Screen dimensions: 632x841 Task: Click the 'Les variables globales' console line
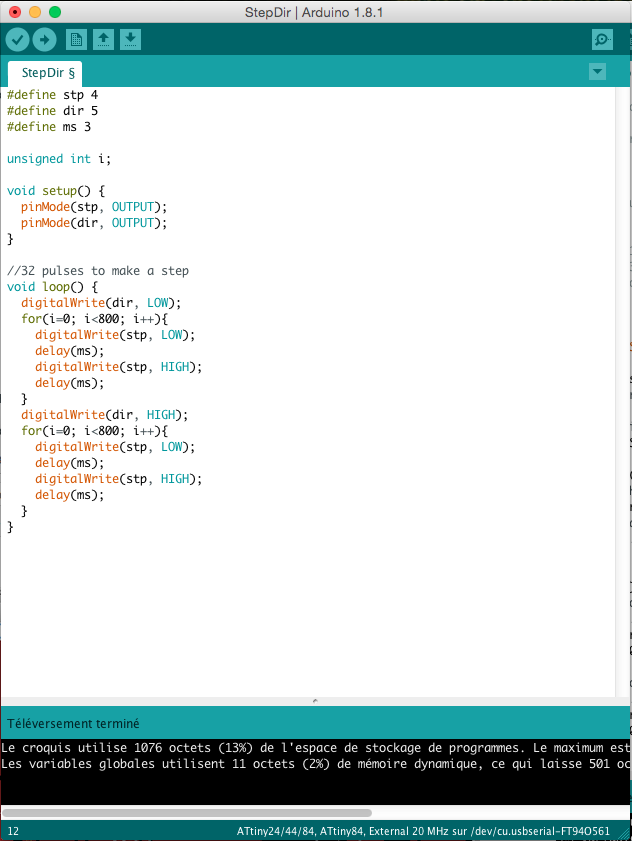pos(315,764)
